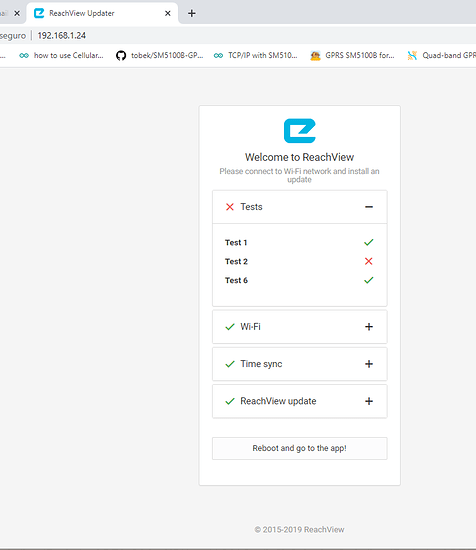
Task: Open the tobek/SM5100B-GP... GitHub bookmark
Action: pos(160,55)
